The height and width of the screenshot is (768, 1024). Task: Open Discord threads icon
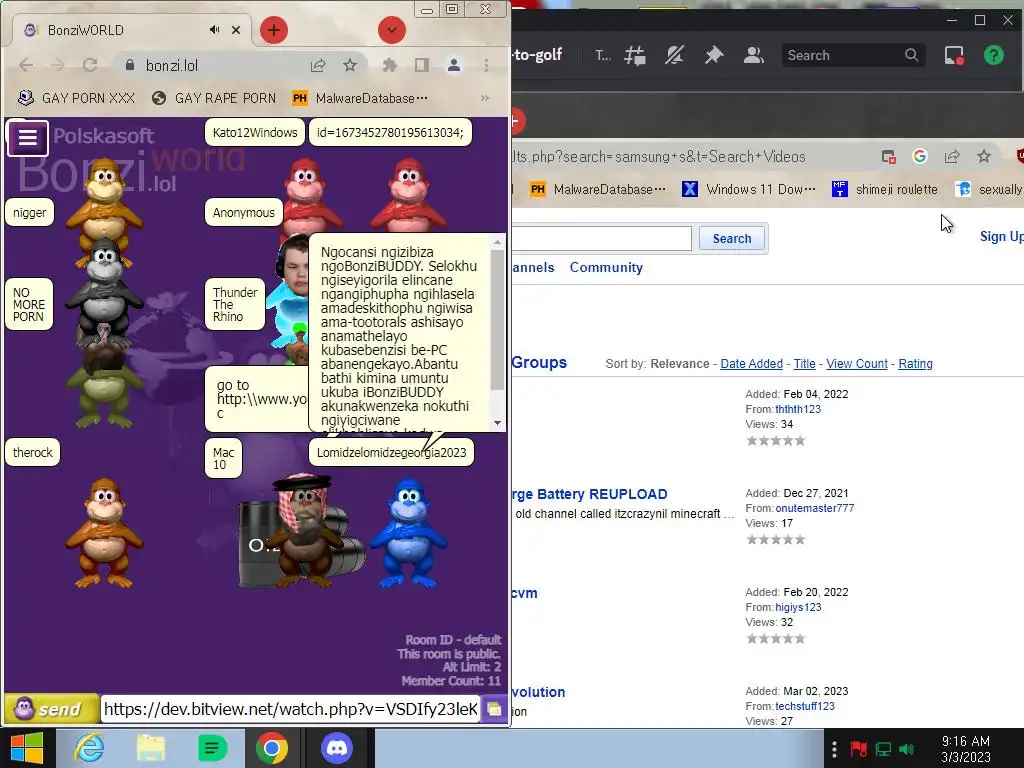[634, 56]
